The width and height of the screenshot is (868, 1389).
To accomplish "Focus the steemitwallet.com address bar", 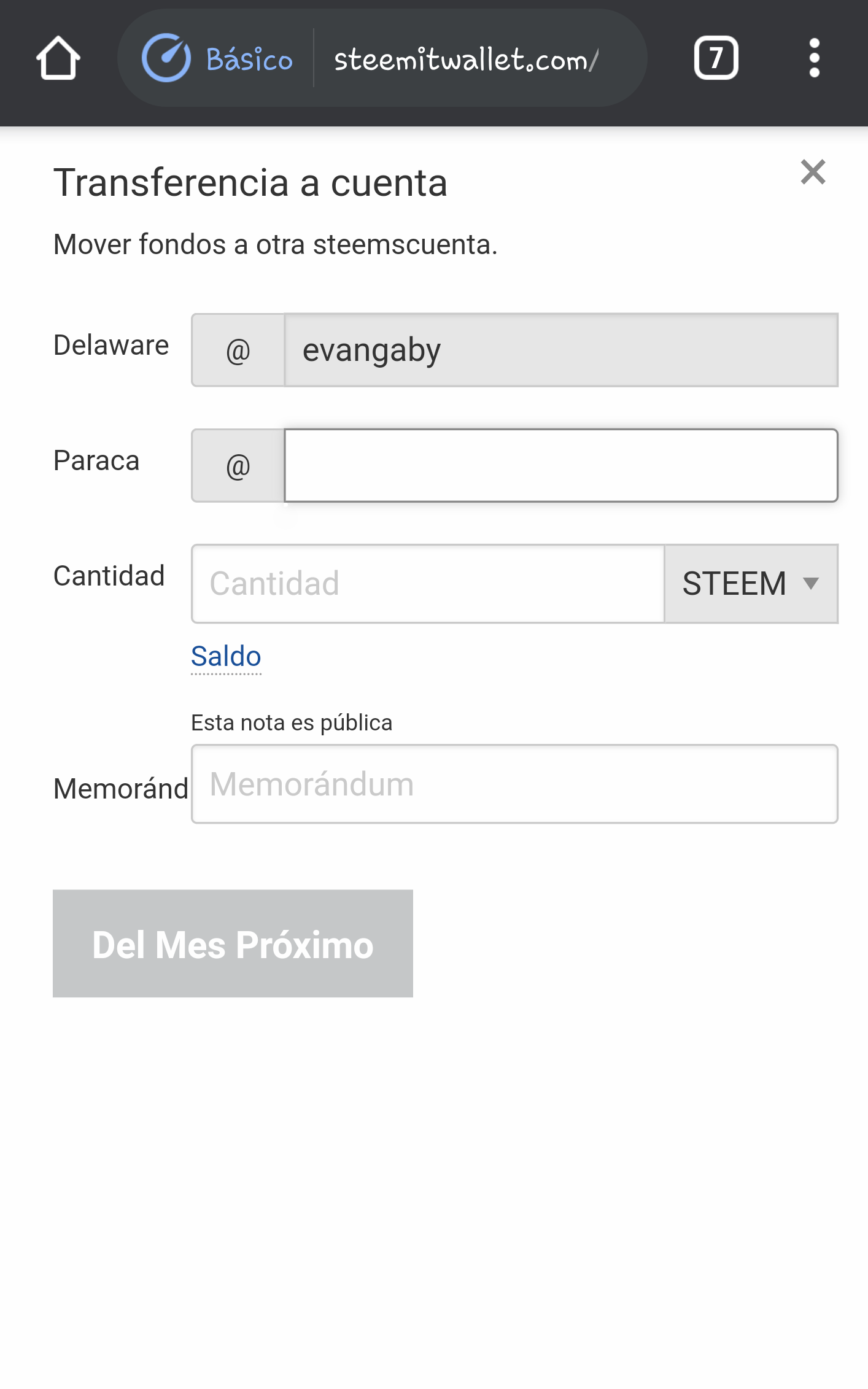I will [467, 60].
